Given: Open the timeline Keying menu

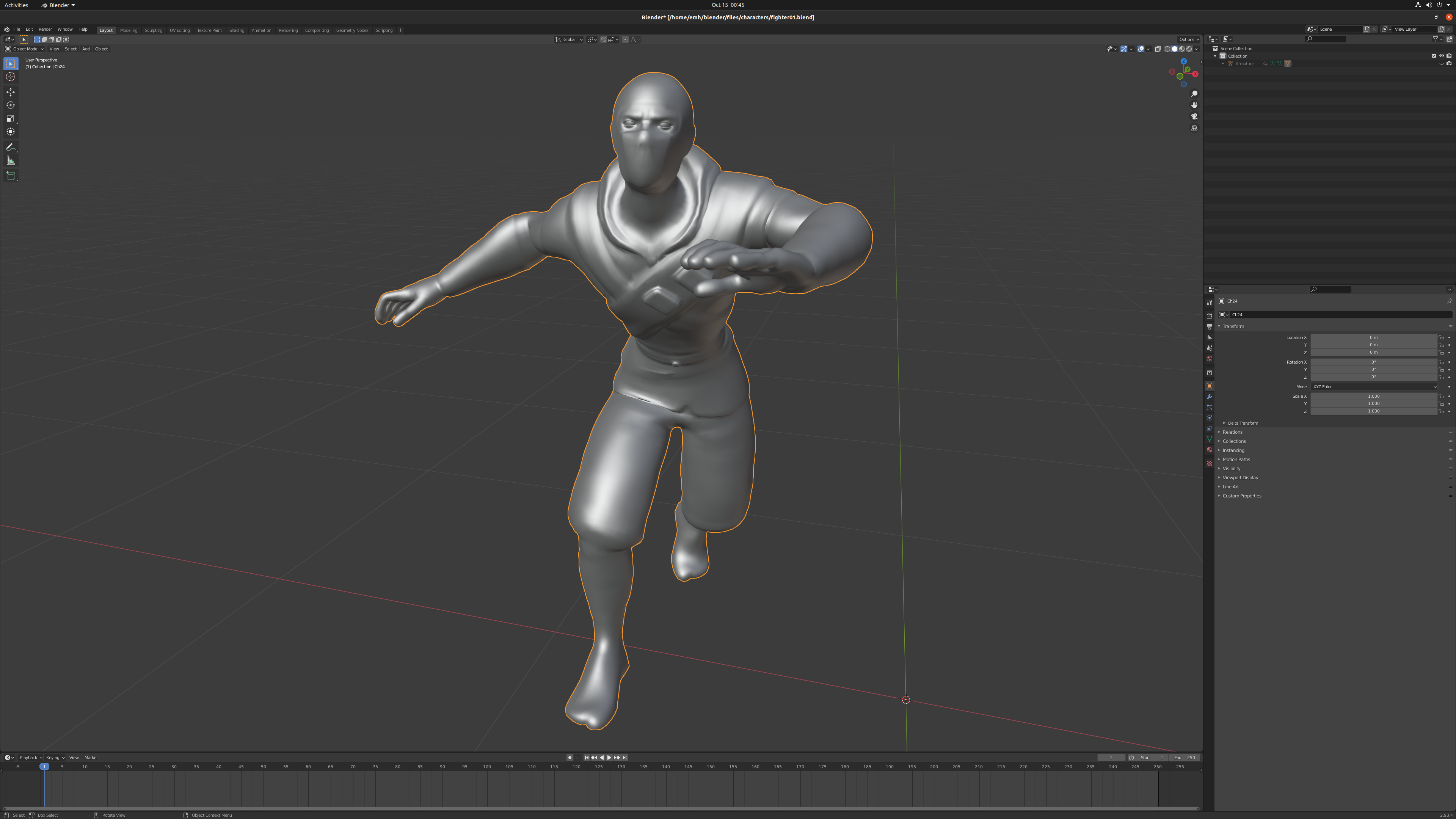Looking at the screenshot, I should click(54, 758).
